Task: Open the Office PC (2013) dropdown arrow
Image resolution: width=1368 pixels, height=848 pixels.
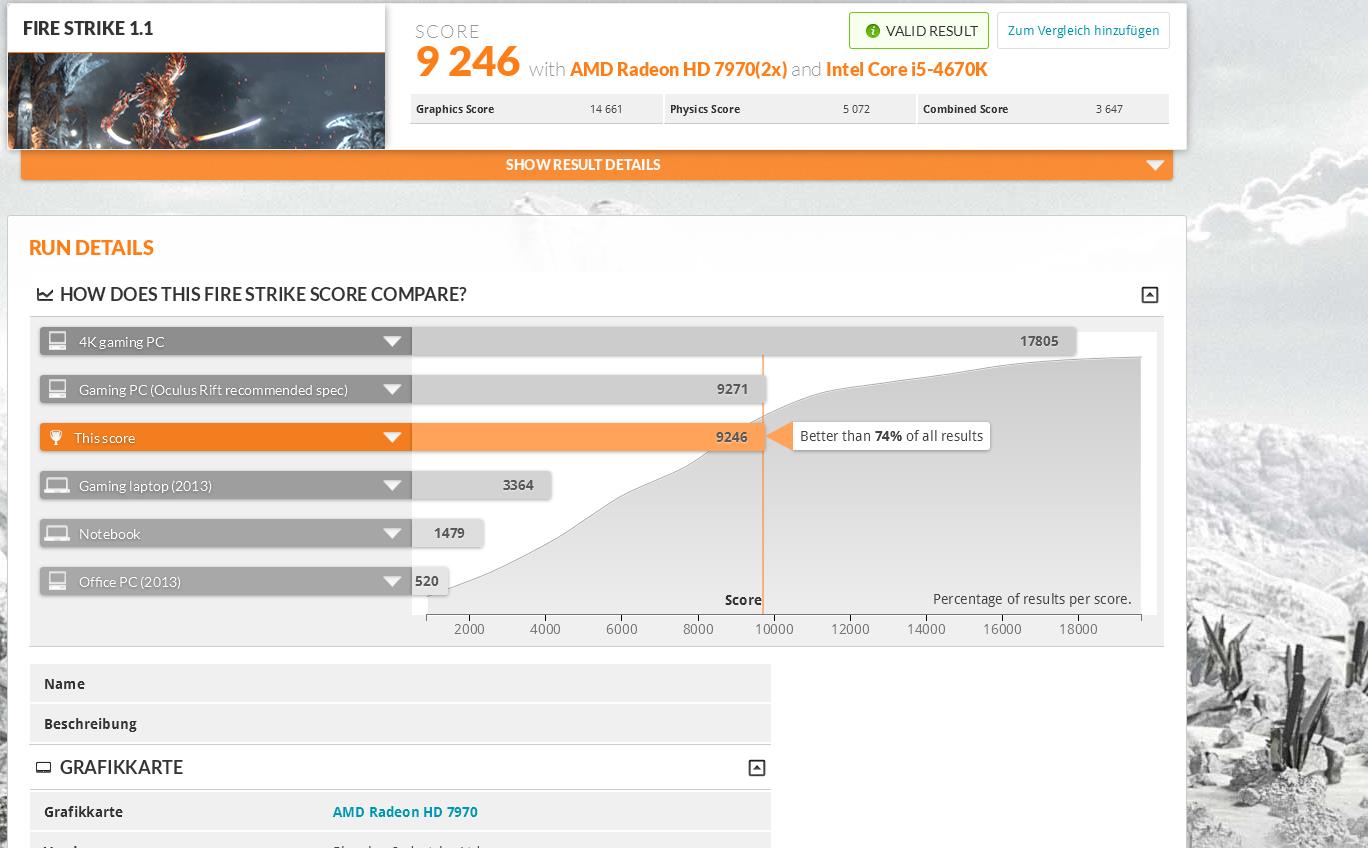Action: coord(392,582)
